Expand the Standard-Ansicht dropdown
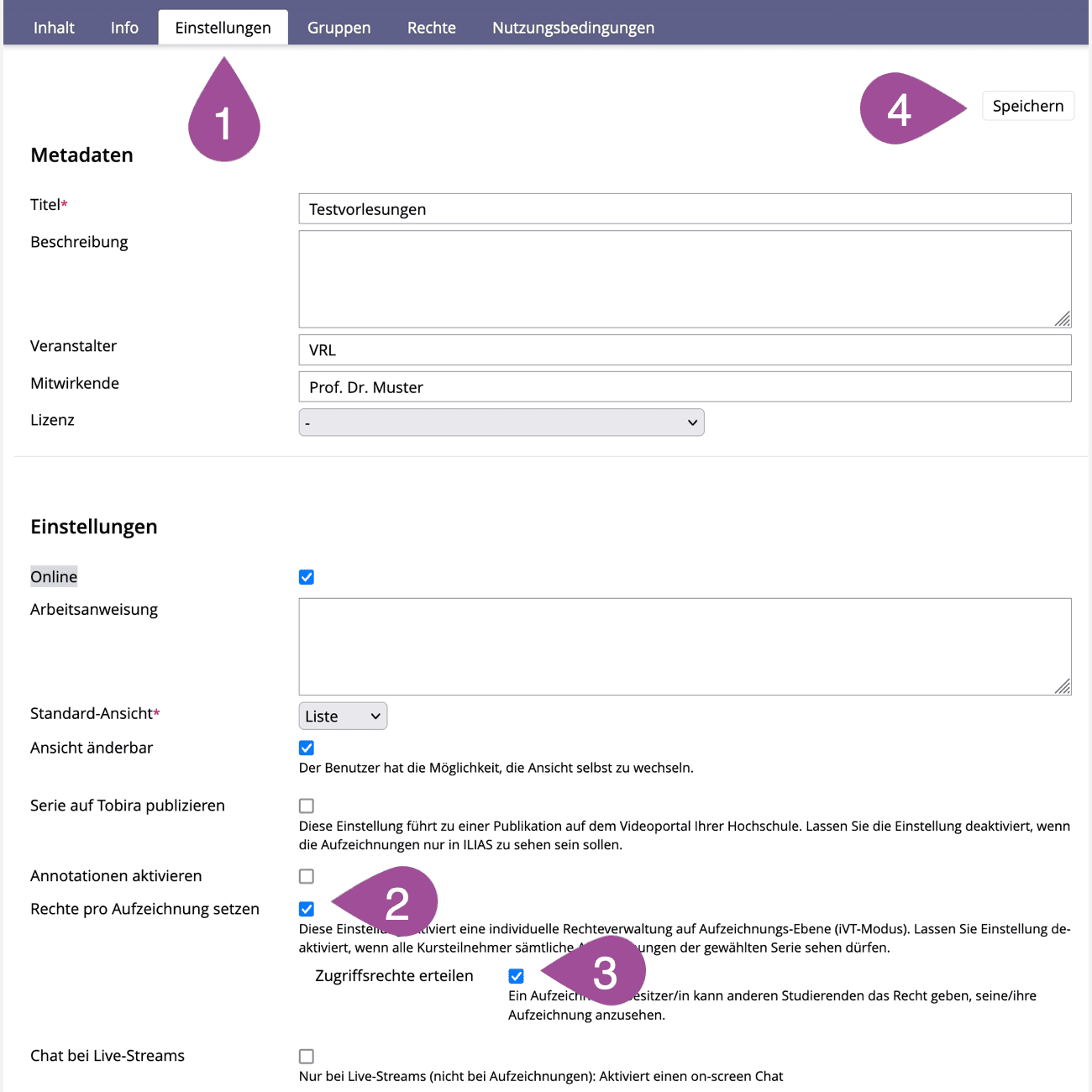 [x=343, y=717]
